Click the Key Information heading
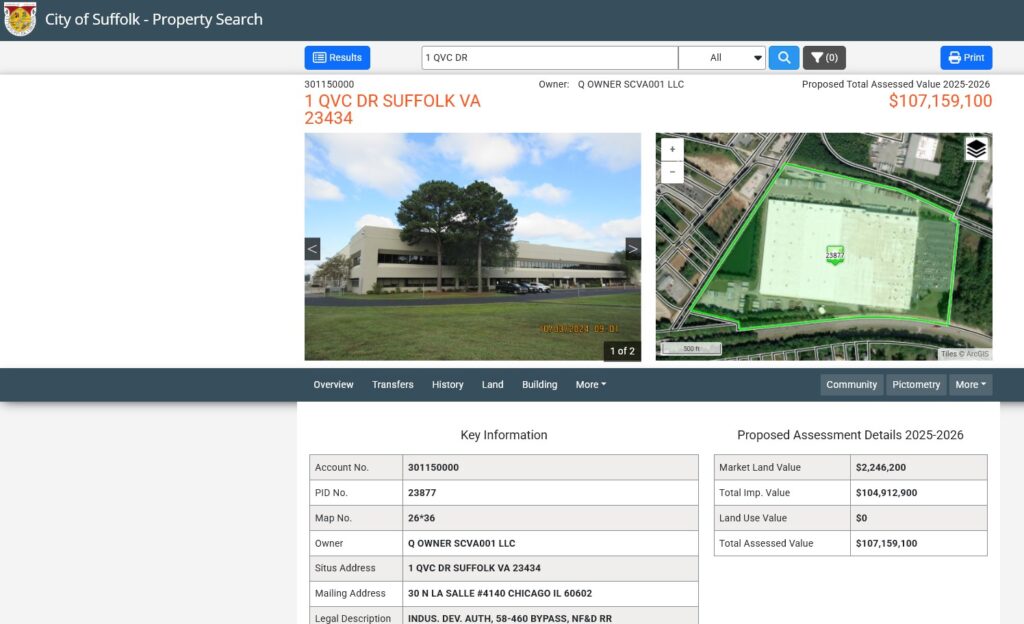Screen dimensions: 1024x624 504,435
